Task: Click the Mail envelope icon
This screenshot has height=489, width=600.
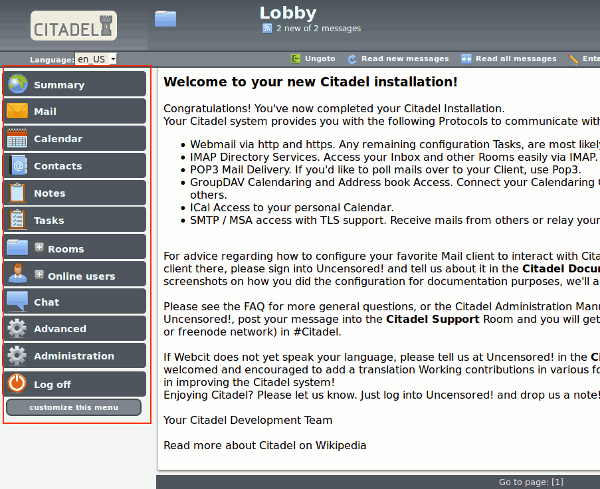Action: coord(17,111)
